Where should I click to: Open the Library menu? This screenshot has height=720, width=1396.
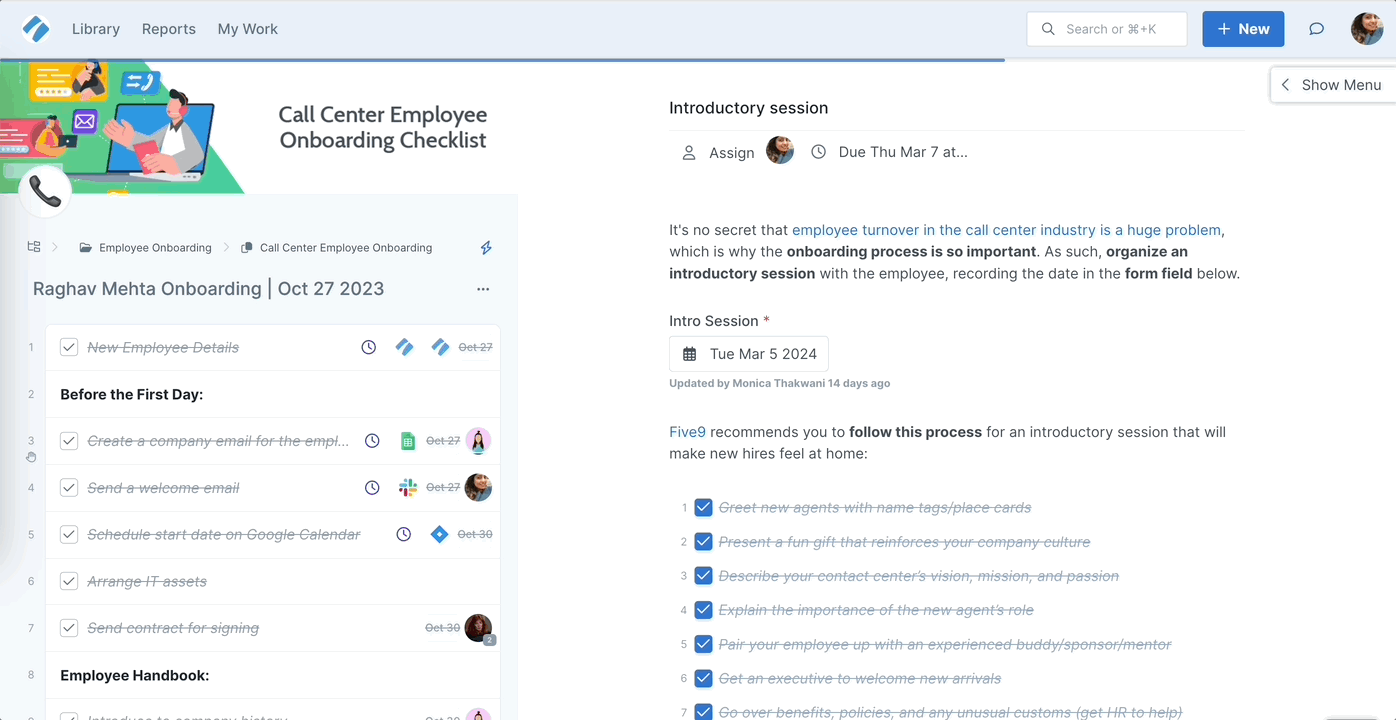(96, 29)
